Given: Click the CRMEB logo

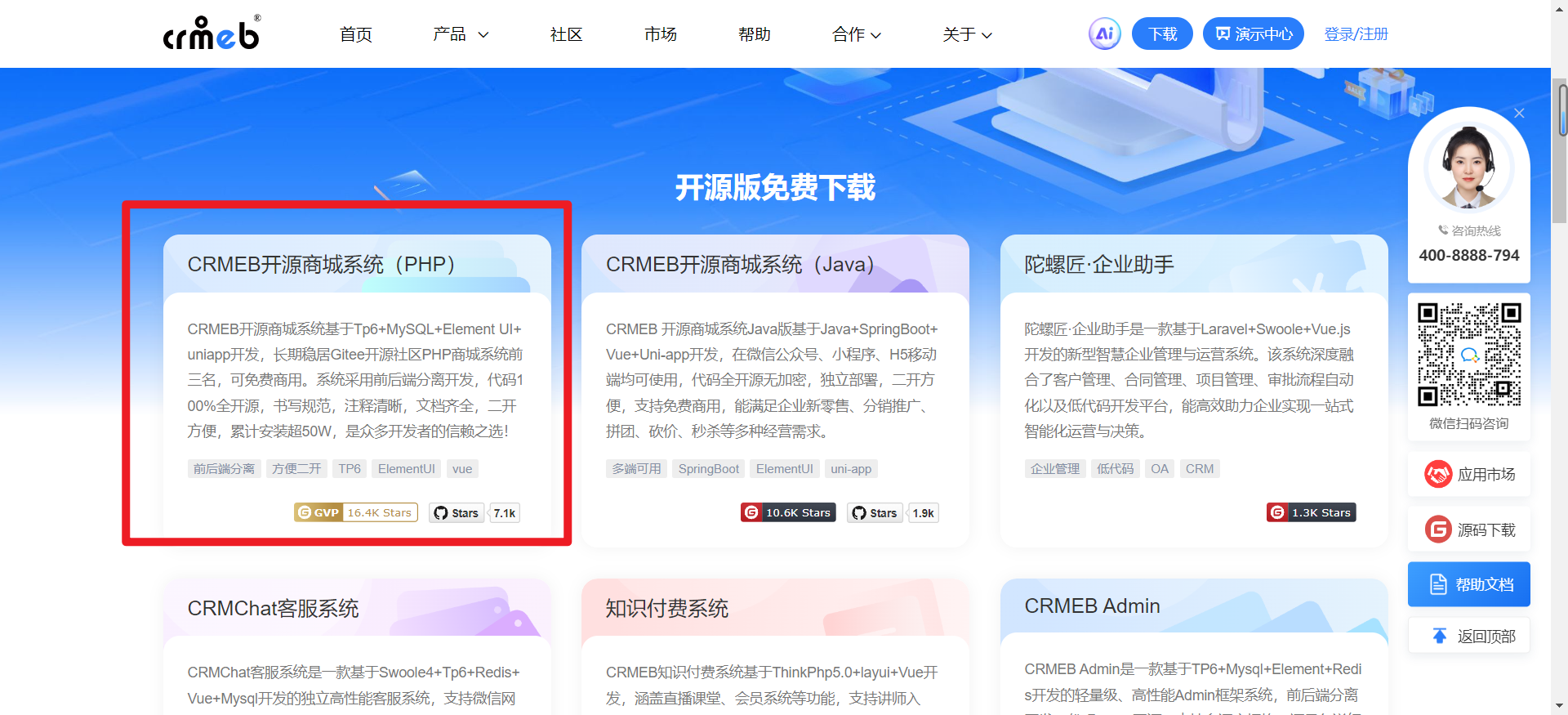Looking at the screenshot, I should tap(212, 34).
